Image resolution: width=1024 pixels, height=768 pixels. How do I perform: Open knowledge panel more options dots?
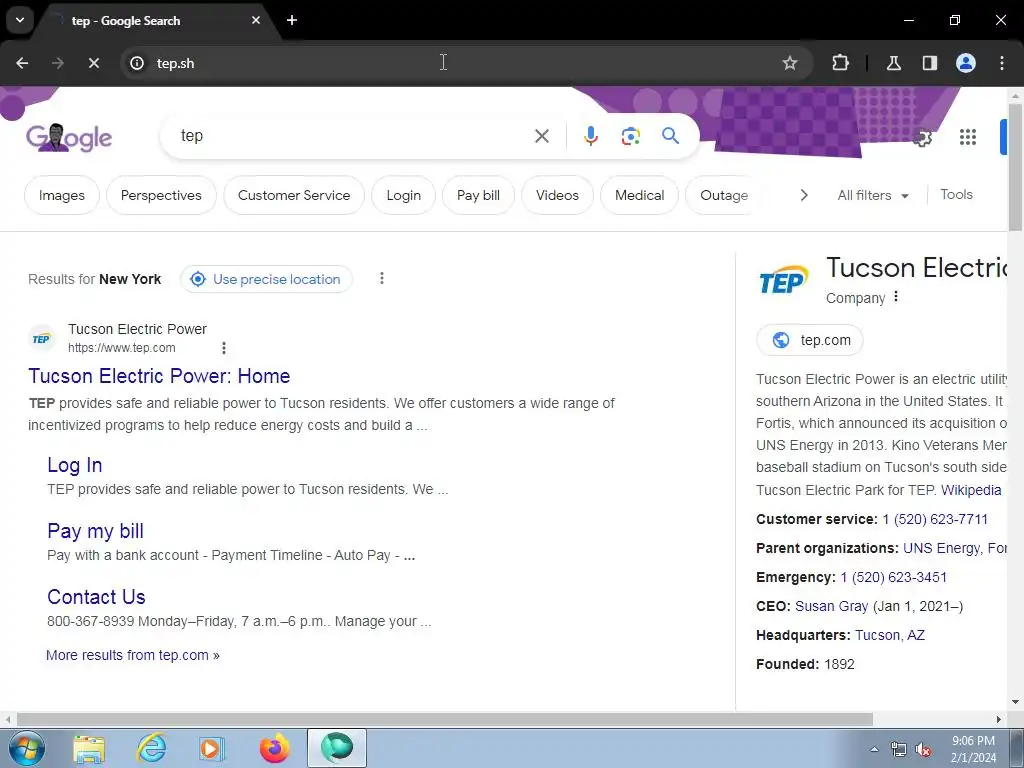896,296
